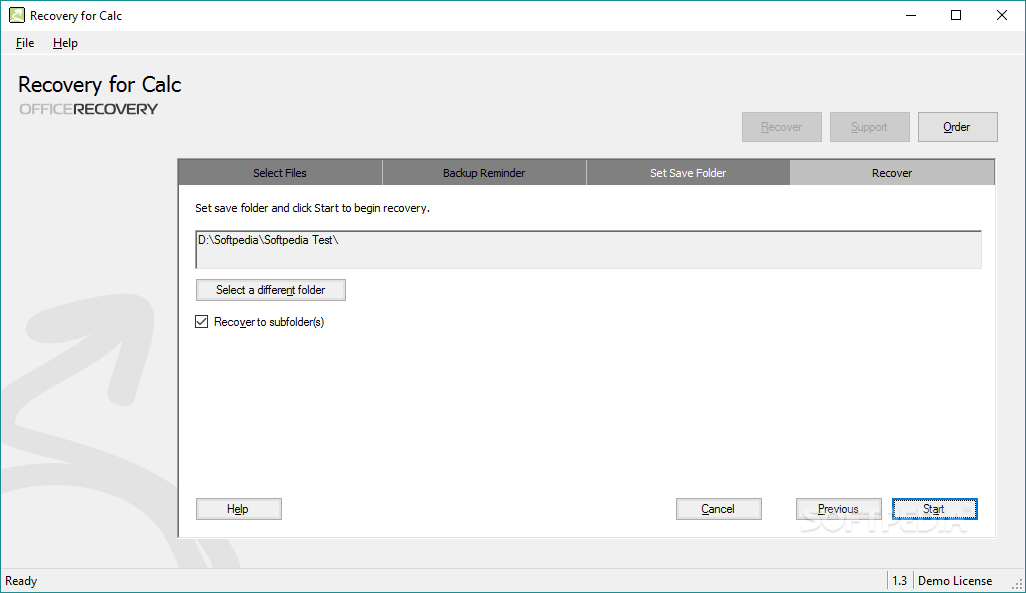Minimize the Recovery for Calc window

[911, 15]
